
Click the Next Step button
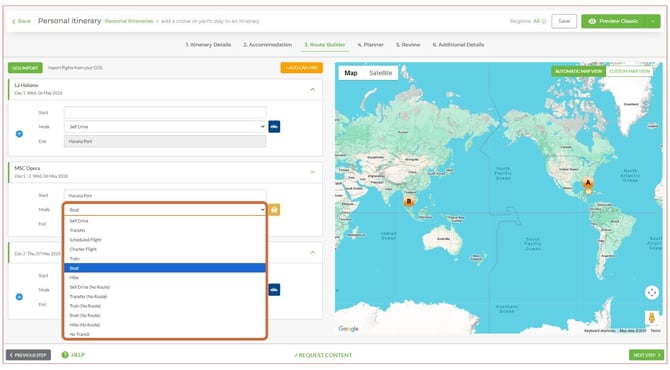point(646,355)
